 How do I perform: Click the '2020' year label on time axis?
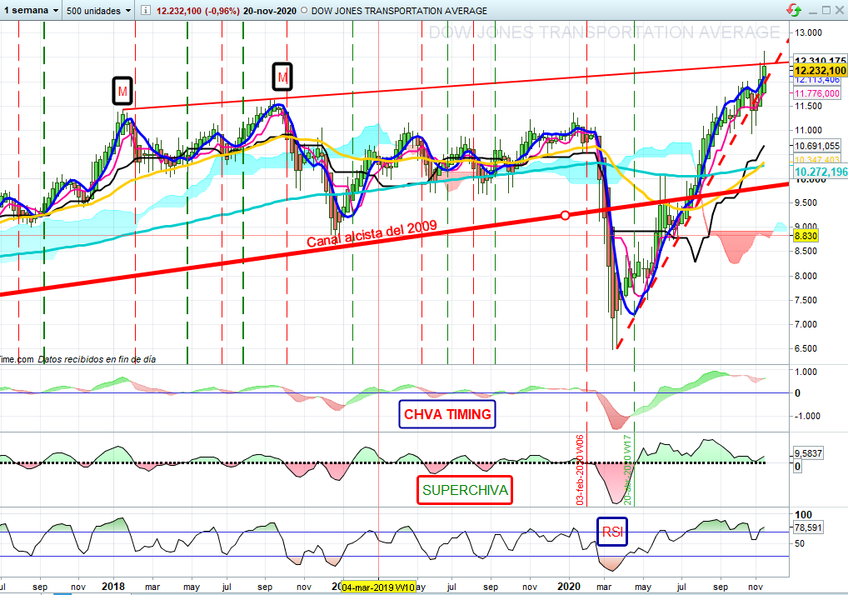[569, 586]
